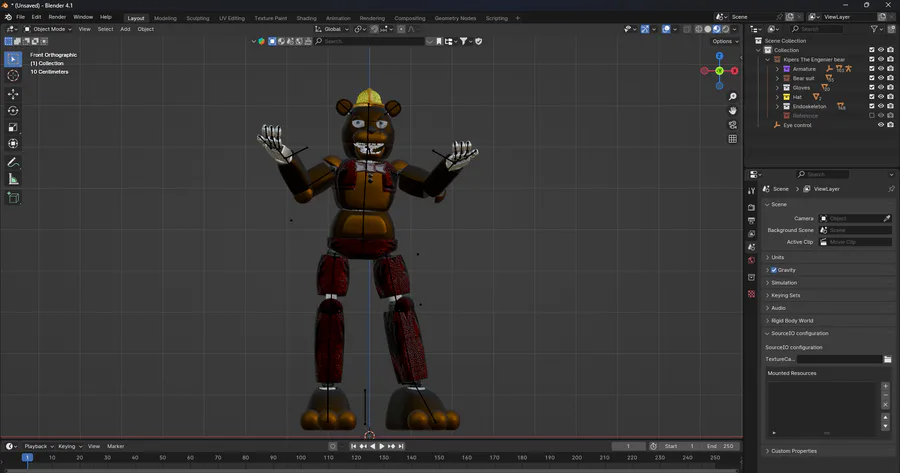900x473 pixels.
Task: Exclude Armature from the view layer
Action: (871, 69)
